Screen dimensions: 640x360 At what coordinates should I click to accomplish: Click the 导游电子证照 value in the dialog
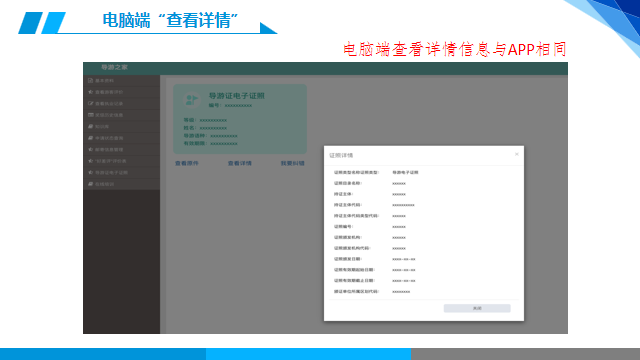coord(405,173)
